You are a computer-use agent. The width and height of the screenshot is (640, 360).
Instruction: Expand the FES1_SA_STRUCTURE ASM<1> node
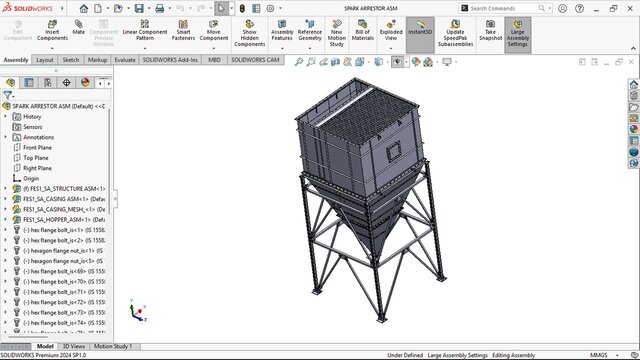[5, 189]
